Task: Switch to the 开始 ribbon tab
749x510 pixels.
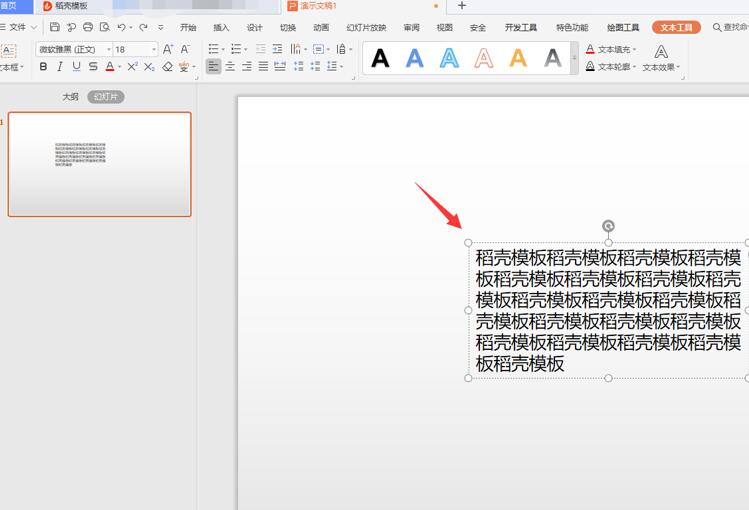Action: 188,28
